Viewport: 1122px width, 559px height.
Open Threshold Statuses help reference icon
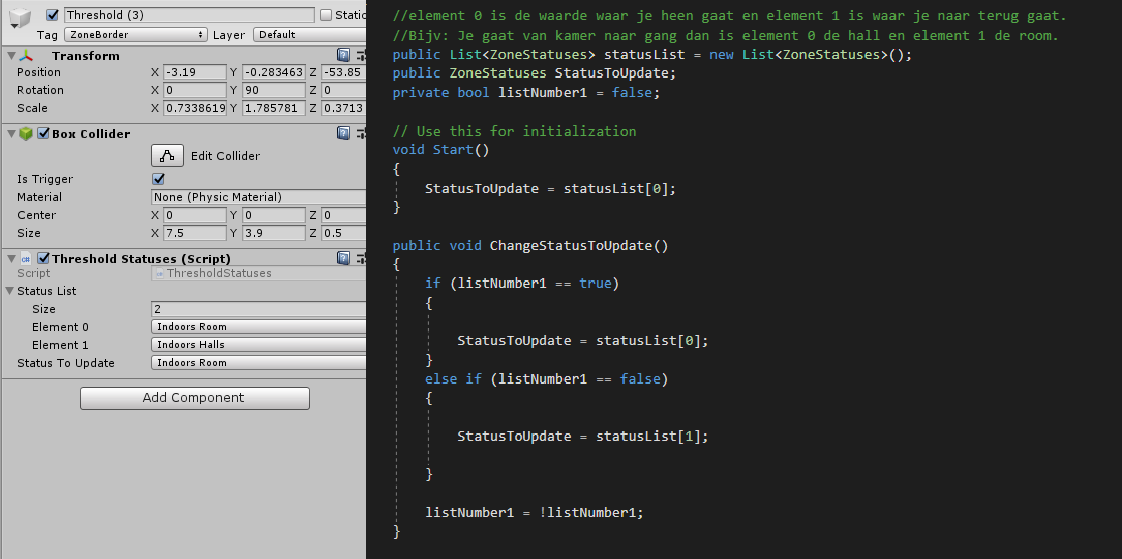[x=343, y=258]
